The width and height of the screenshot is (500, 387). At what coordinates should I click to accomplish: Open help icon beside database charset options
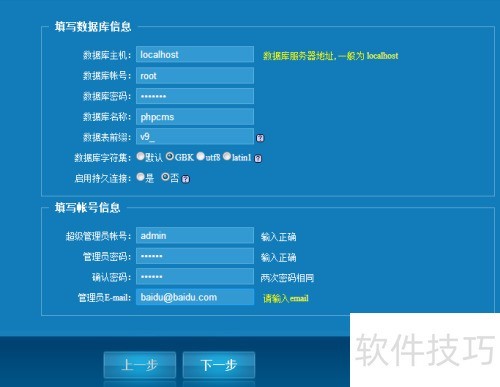[258, 158]
